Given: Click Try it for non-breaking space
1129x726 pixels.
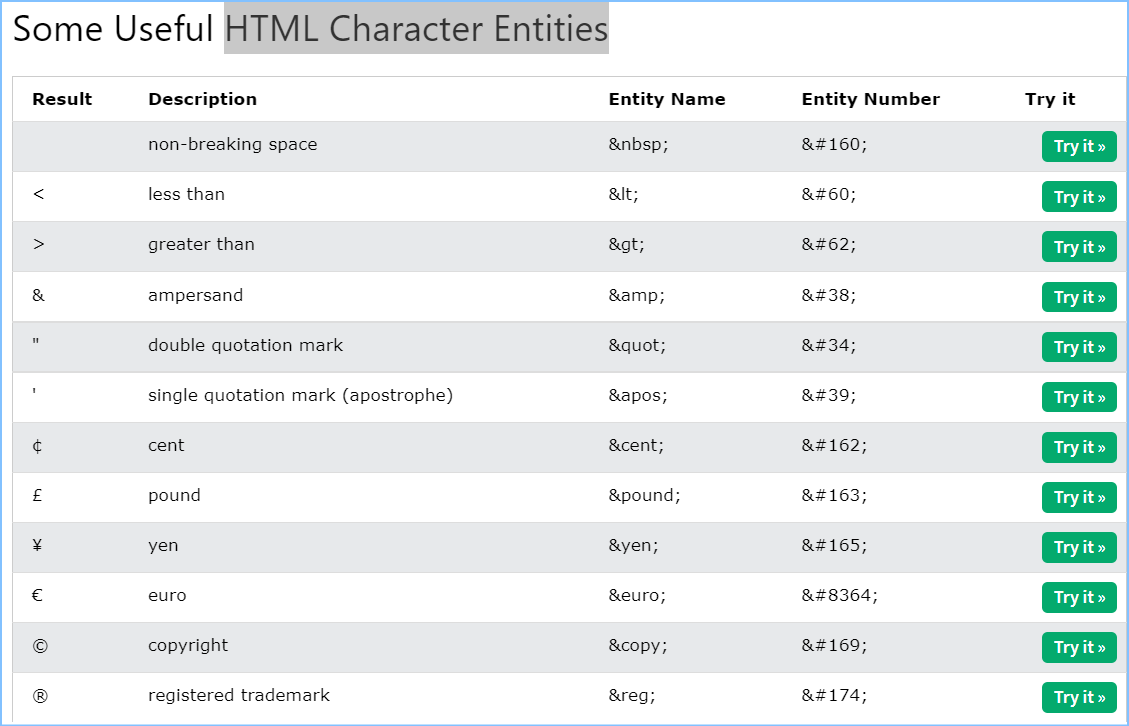Looking at the screenshot, I should (1079, 146).
